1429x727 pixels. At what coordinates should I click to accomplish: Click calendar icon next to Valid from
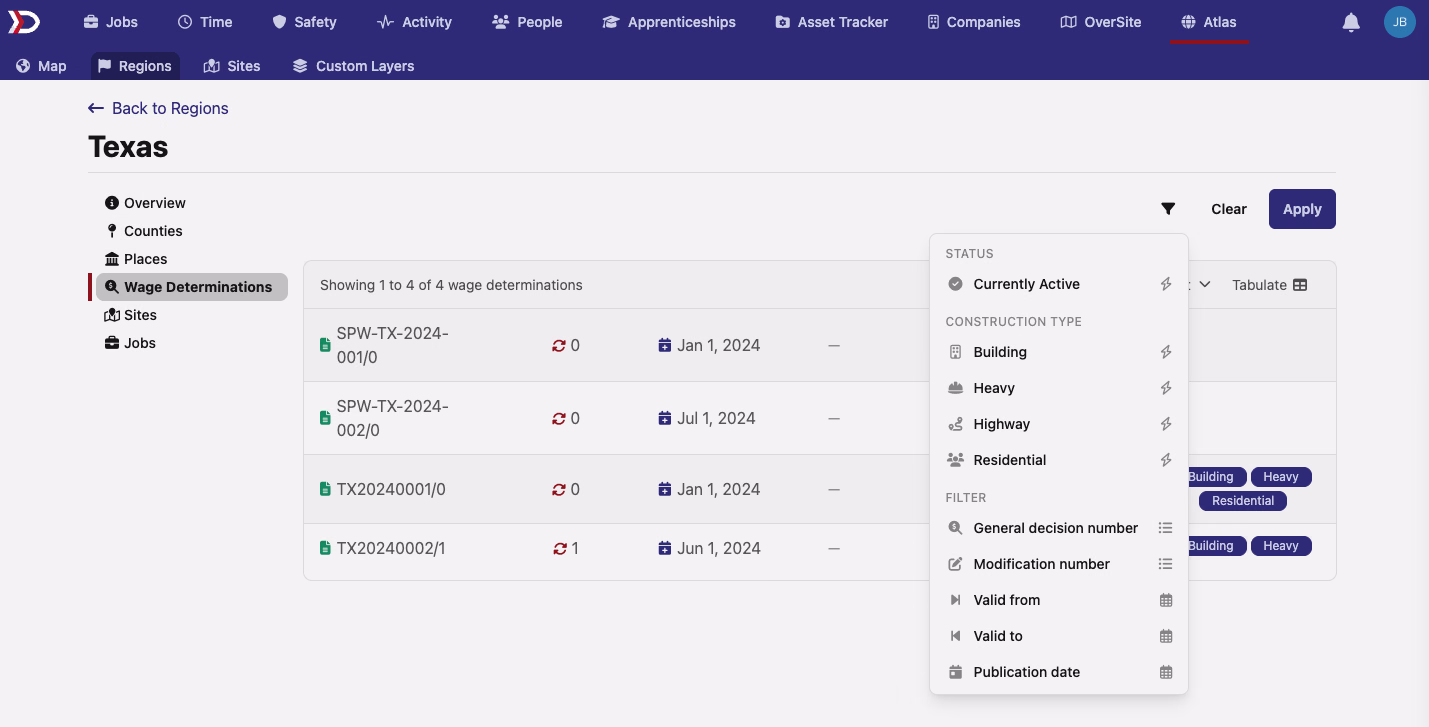pyautogui.click(x=1166, y=600)
